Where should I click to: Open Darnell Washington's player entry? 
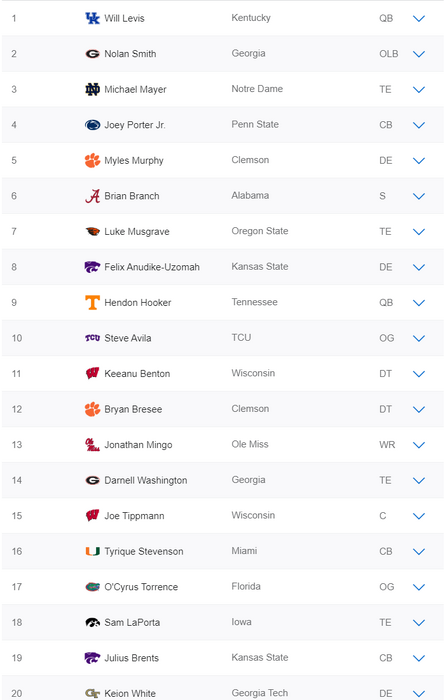click(146, 480)
